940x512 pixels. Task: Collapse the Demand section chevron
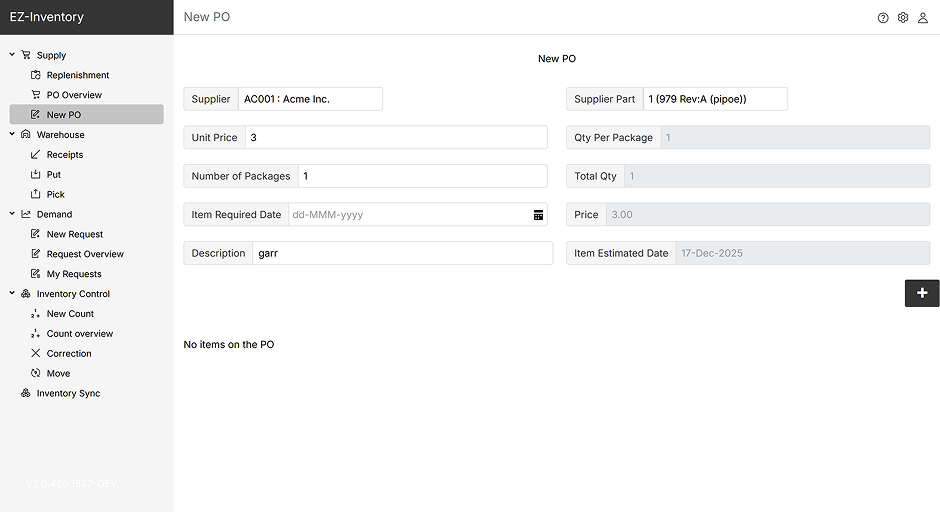(x=12, y=213)
